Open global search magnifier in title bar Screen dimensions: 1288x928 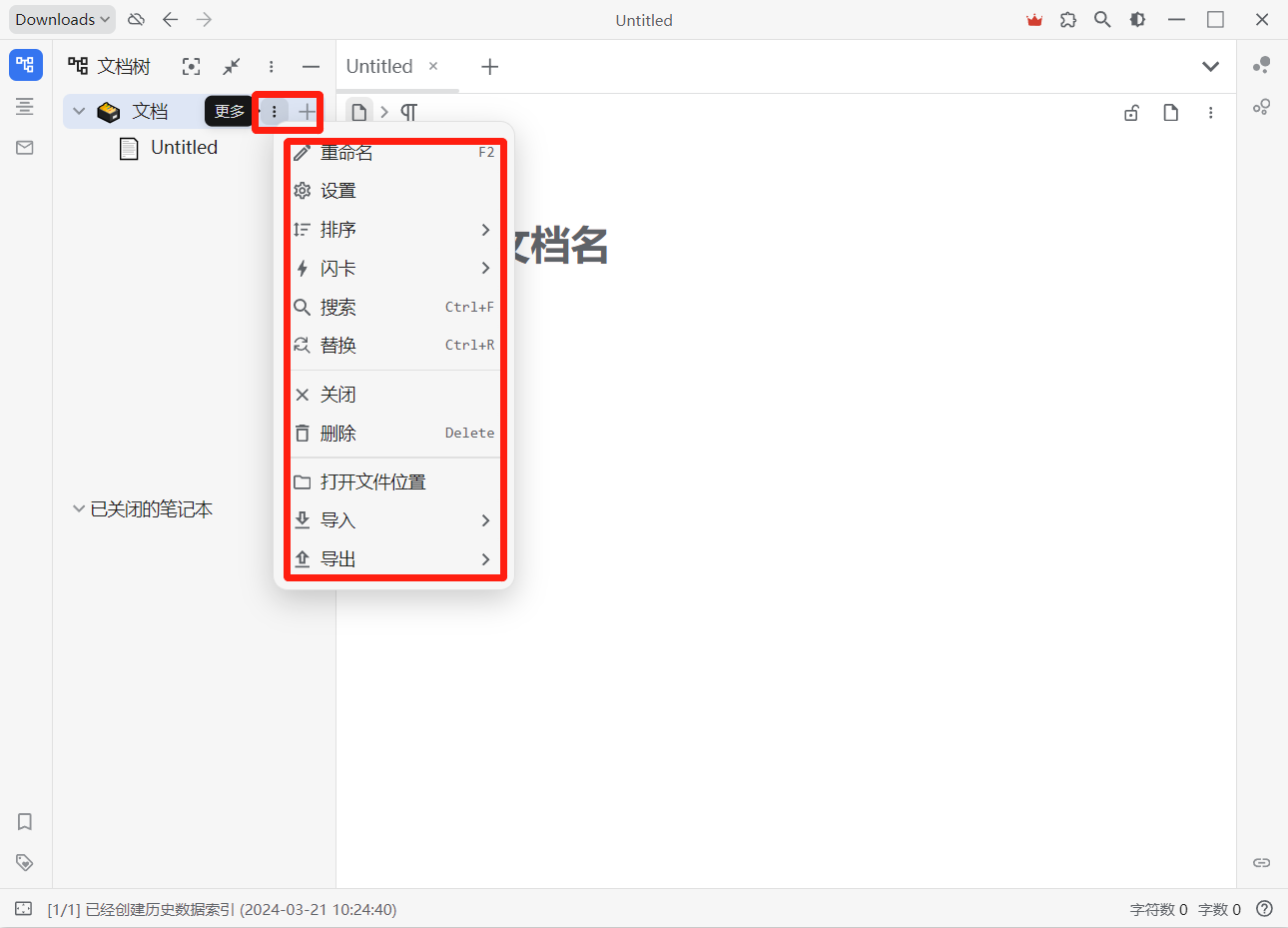tap(1102, 19)
